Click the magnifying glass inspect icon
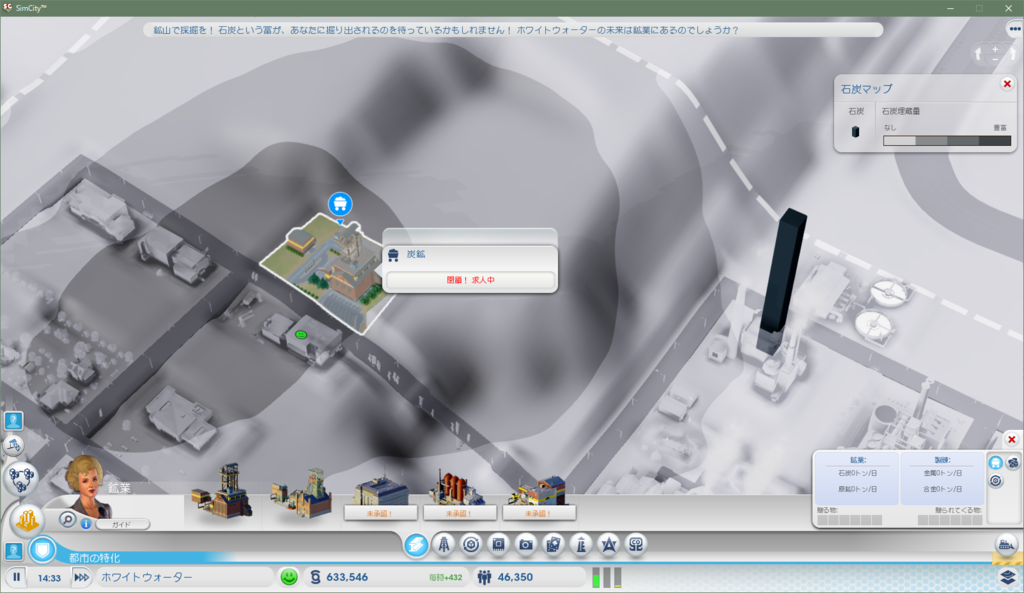Image resolution: width=1024 pixels, height=593 pixels. 67,519
